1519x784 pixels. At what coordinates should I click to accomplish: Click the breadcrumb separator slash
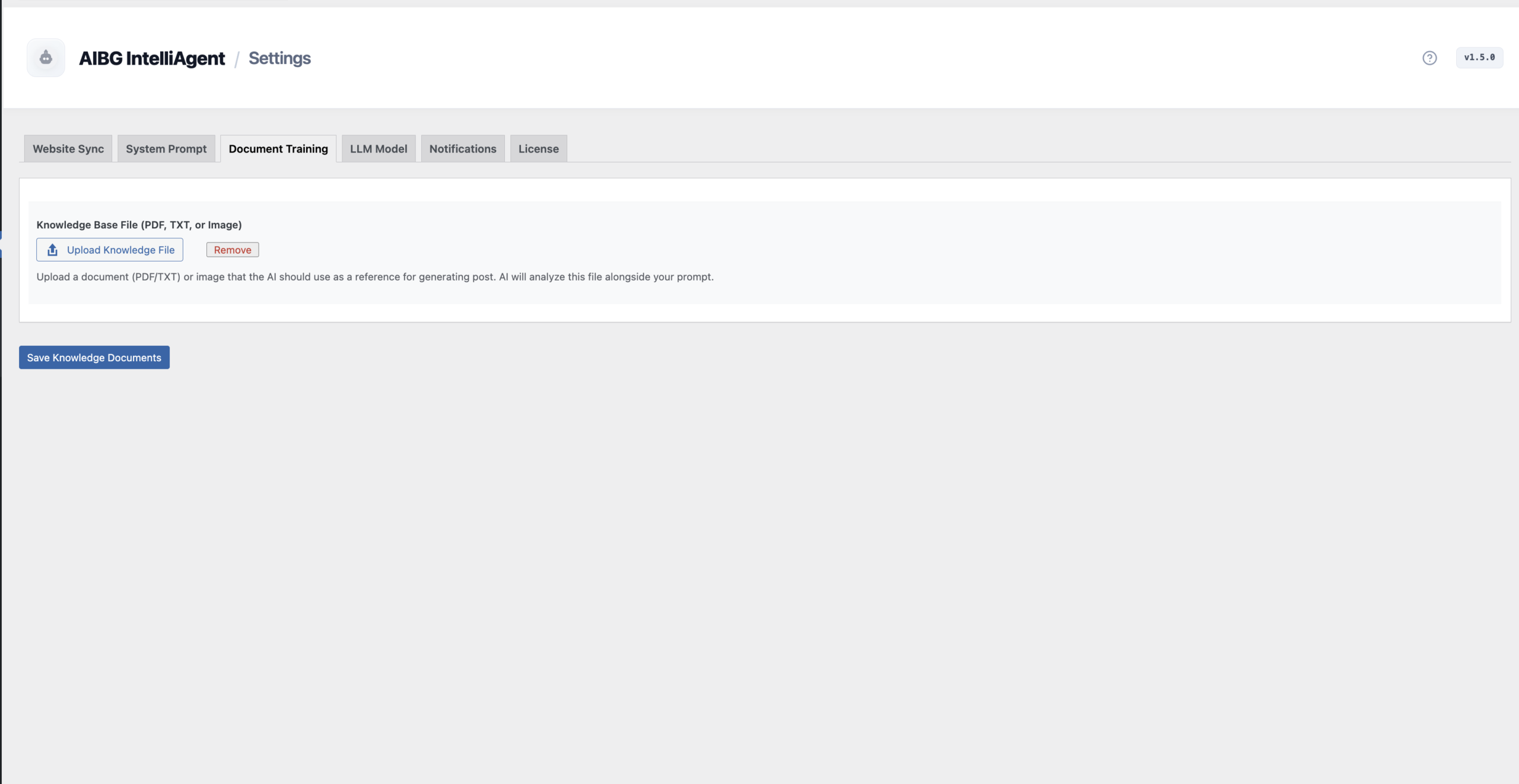237,58
